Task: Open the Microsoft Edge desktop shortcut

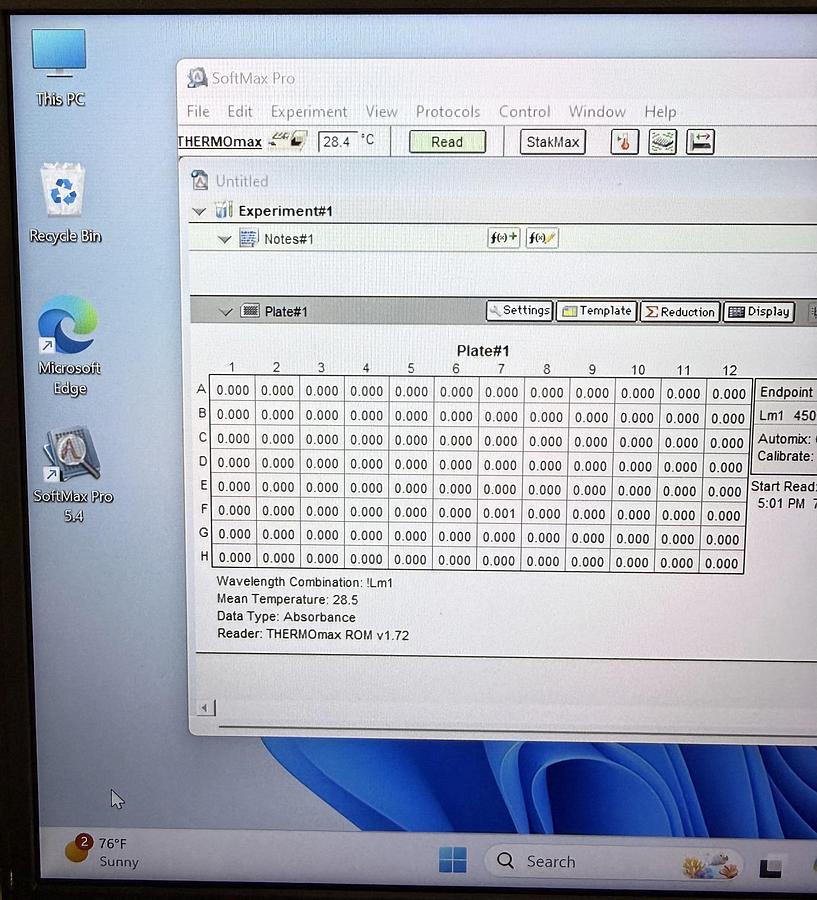Action: coord(69,346)
